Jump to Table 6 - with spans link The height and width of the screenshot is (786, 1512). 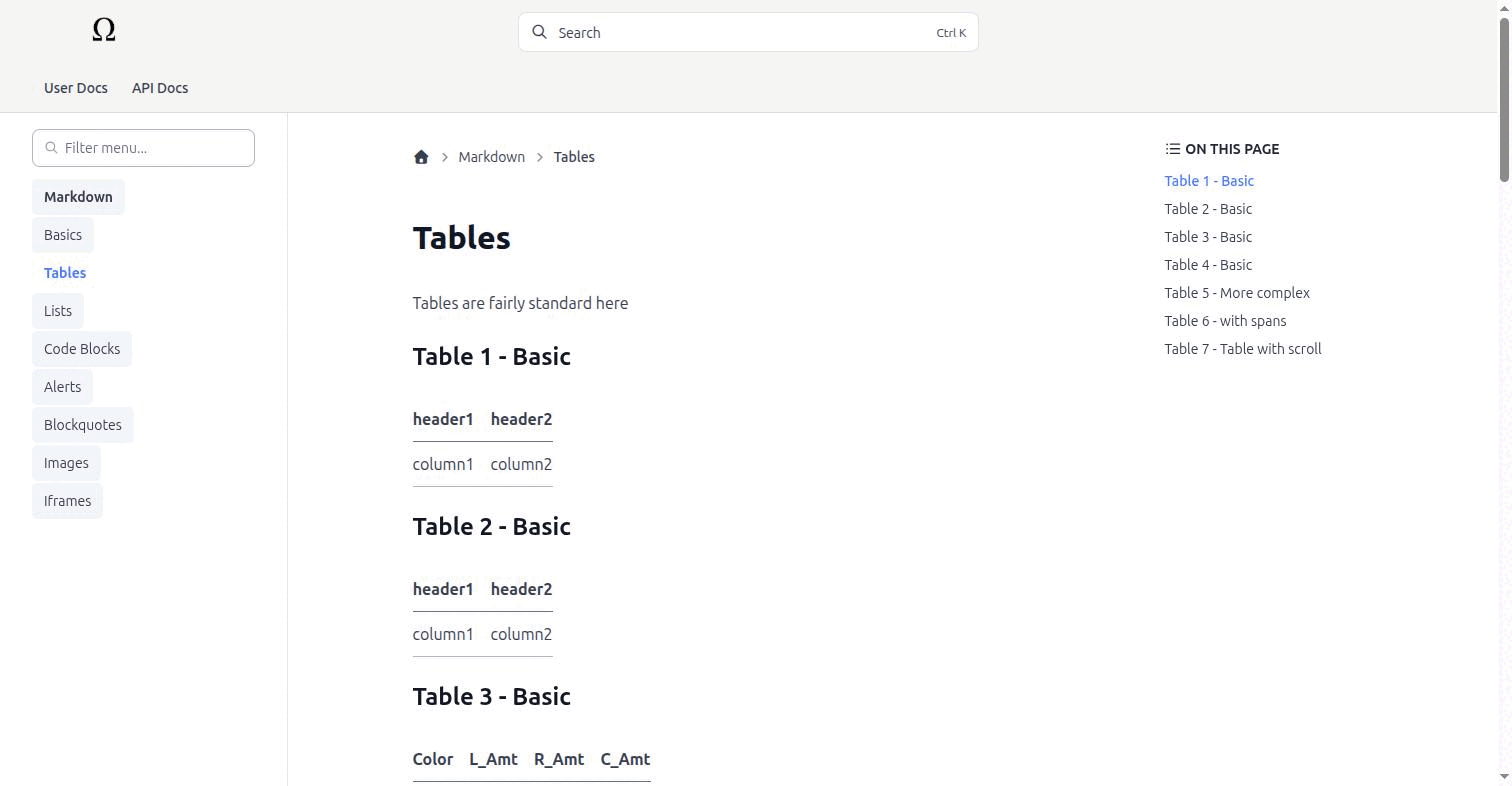click(x=1225, y=321)
